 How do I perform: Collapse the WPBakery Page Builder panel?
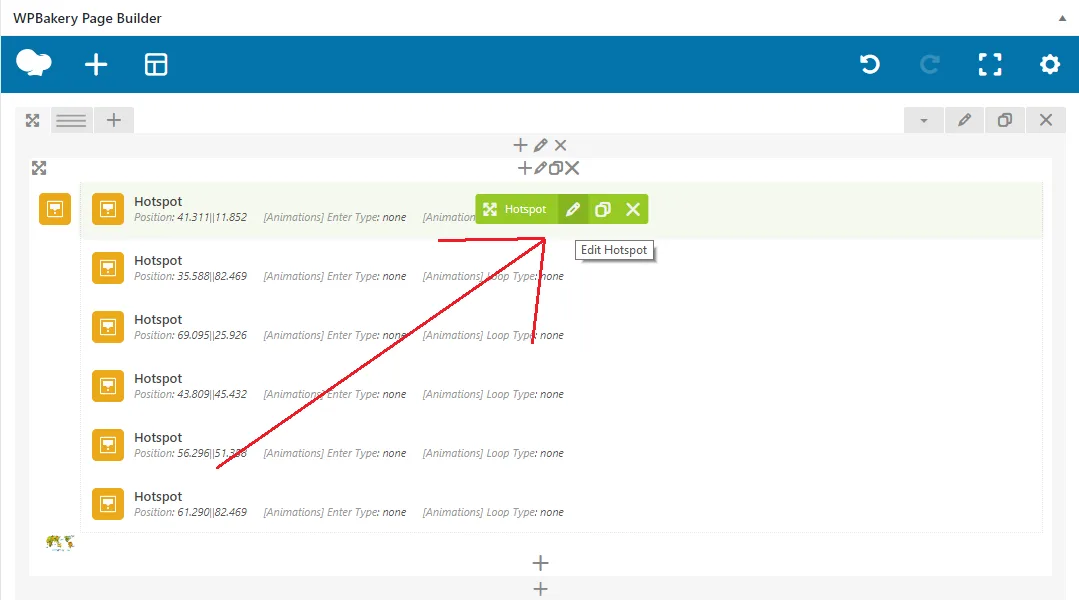pos(1062,19)
